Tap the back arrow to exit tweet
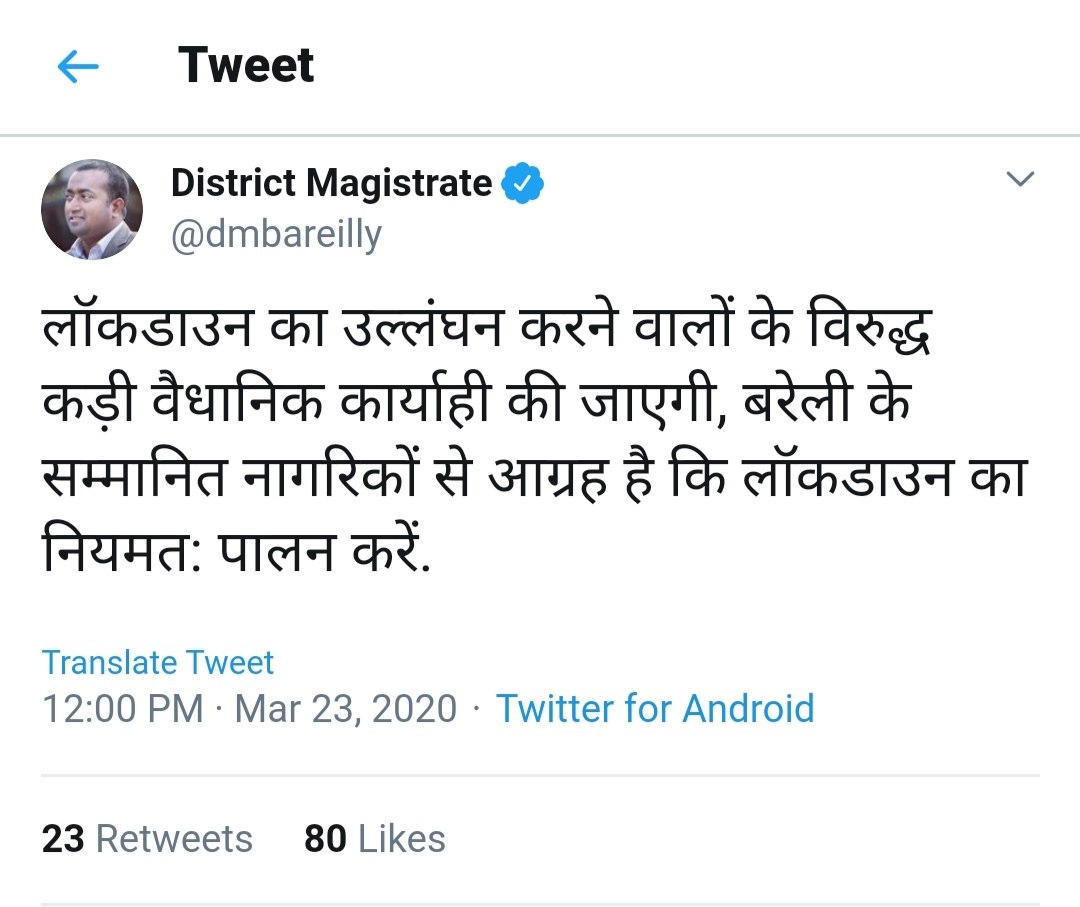 78,66
